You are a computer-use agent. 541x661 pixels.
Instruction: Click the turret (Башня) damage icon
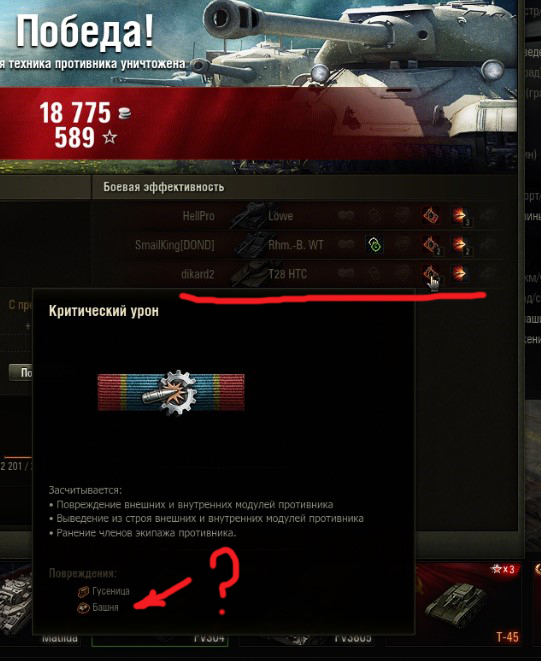tap(83, 607)
